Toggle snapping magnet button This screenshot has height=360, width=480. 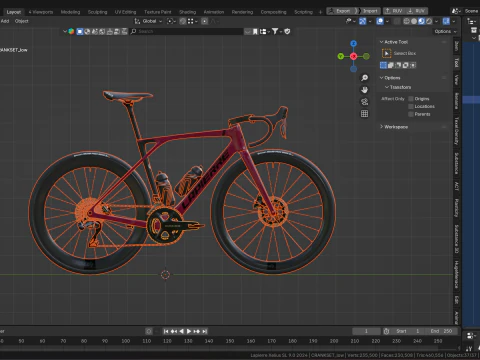[183, 21]
